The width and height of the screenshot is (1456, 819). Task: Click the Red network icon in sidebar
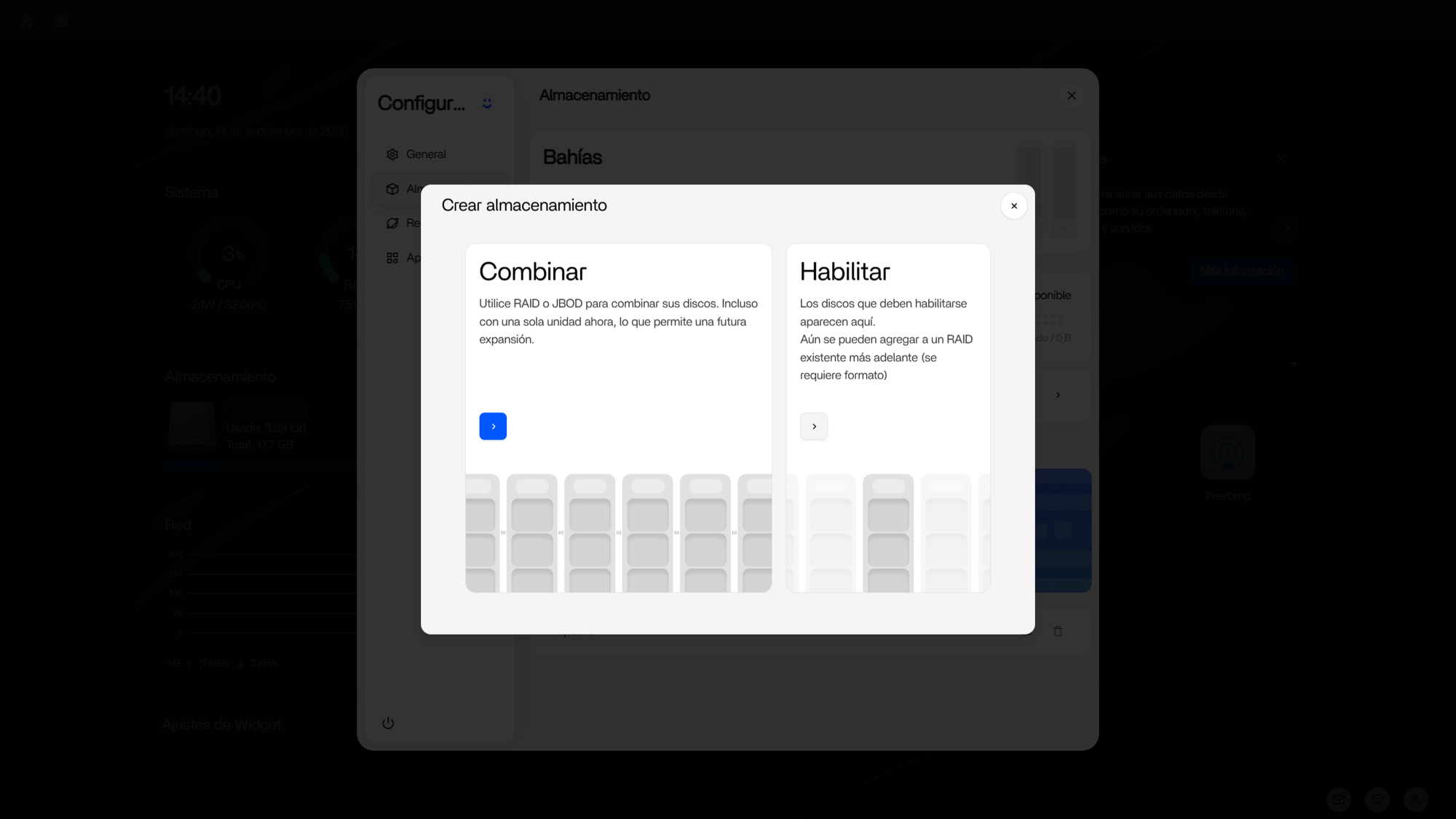[x=392, y=223]
